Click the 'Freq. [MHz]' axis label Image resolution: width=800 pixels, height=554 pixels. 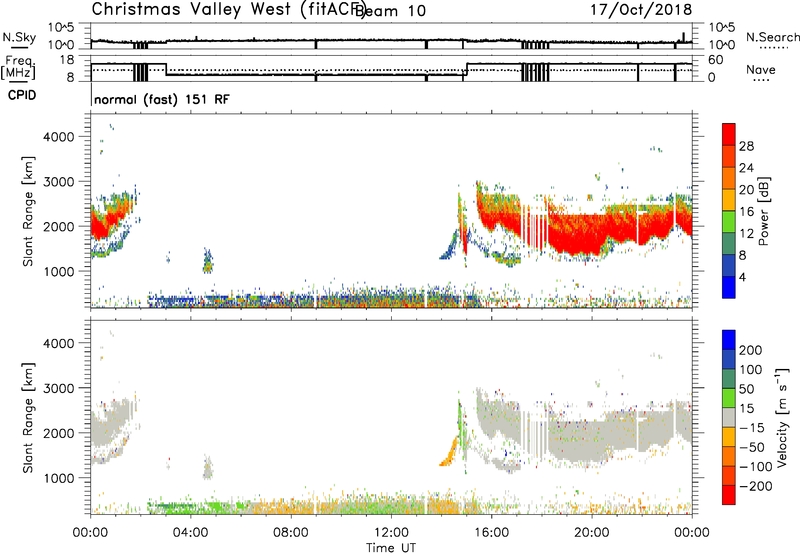18,67
